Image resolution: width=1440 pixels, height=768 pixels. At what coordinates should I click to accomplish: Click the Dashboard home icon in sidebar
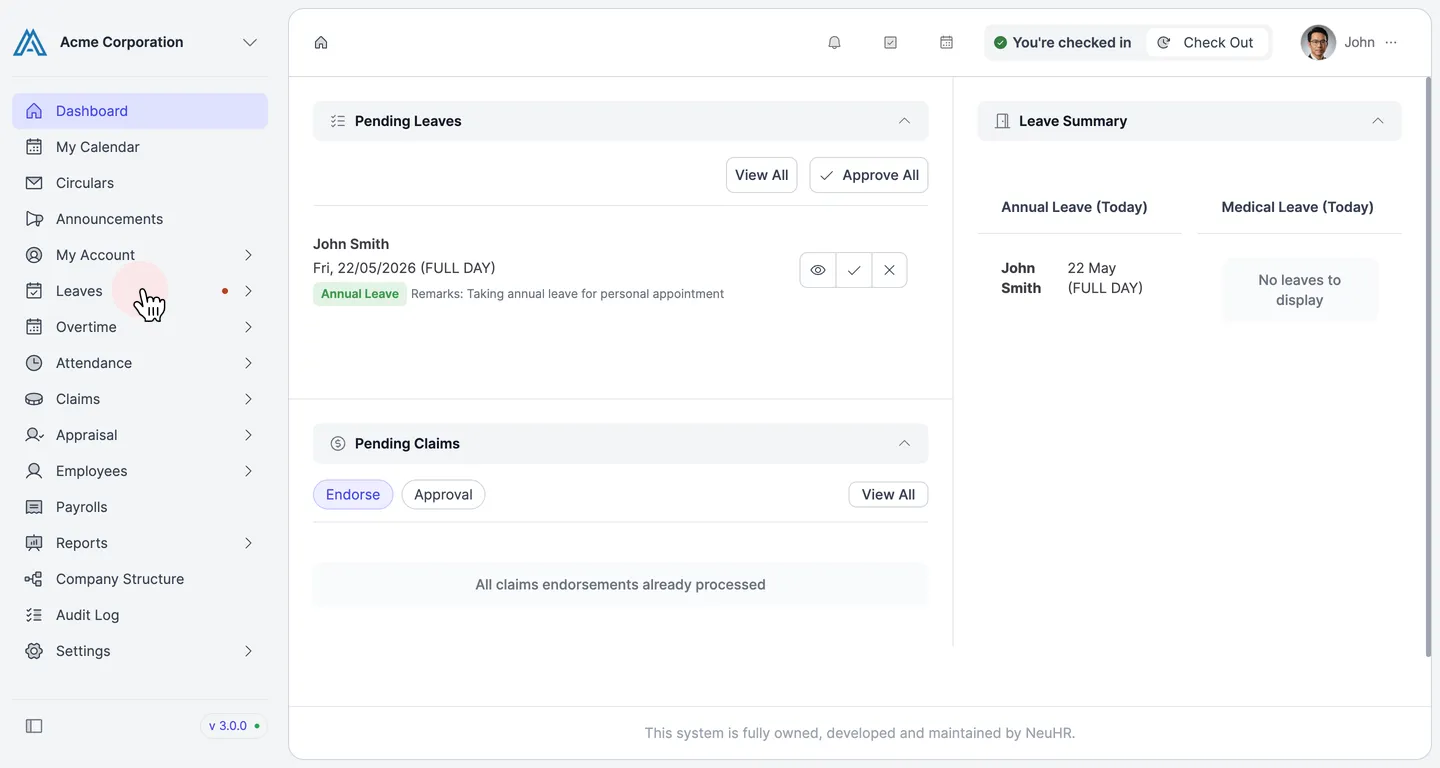tap(34, 111)
